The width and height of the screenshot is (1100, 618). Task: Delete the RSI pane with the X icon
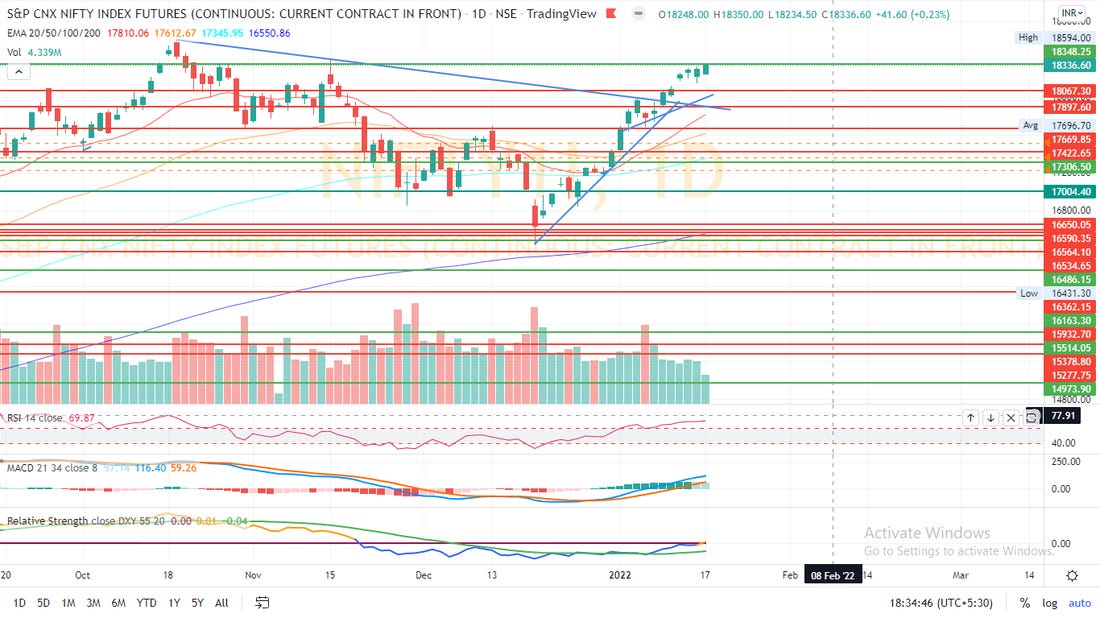click(x=1011, y=417)
